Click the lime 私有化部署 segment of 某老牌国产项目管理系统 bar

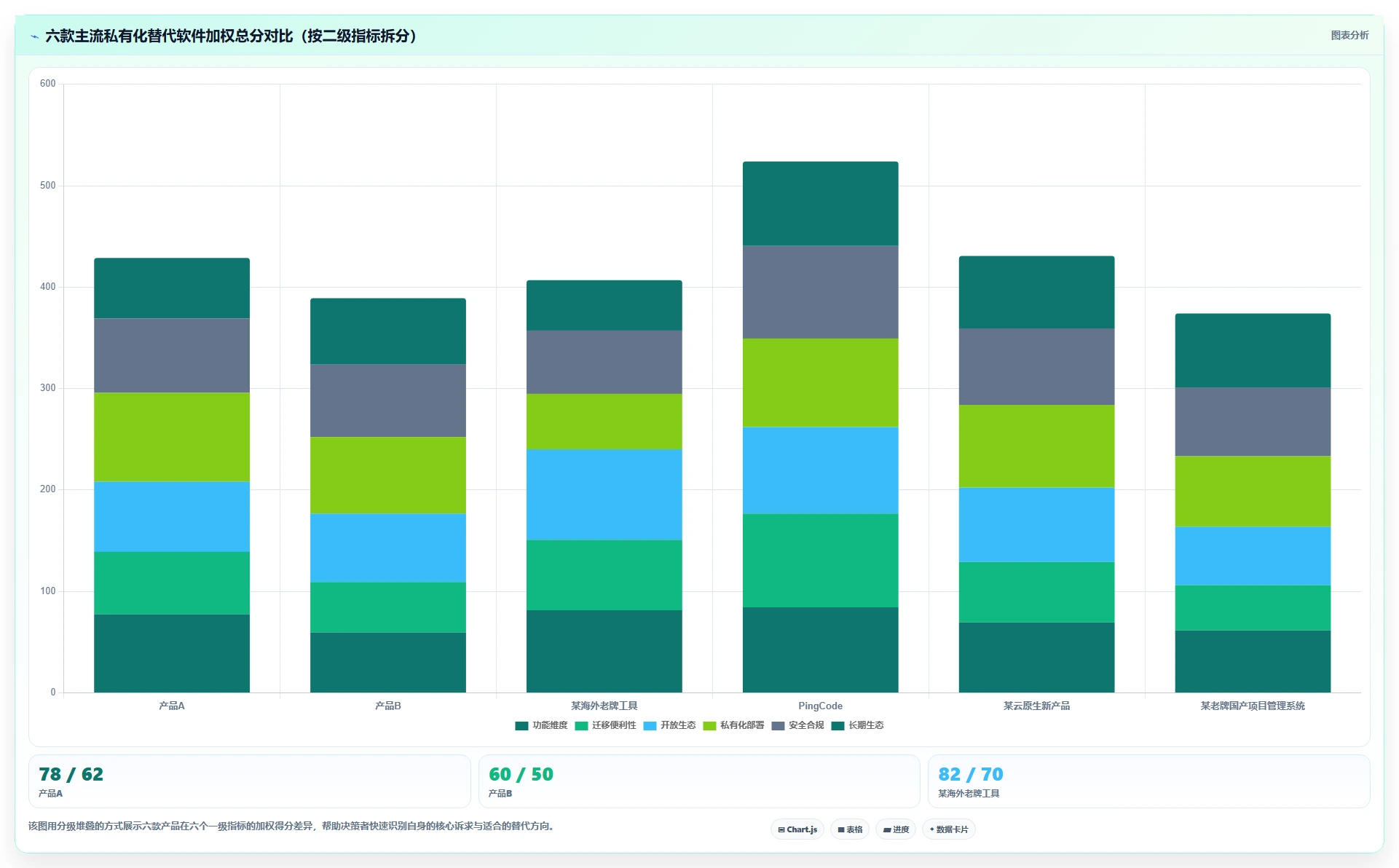coord(1253,492)
